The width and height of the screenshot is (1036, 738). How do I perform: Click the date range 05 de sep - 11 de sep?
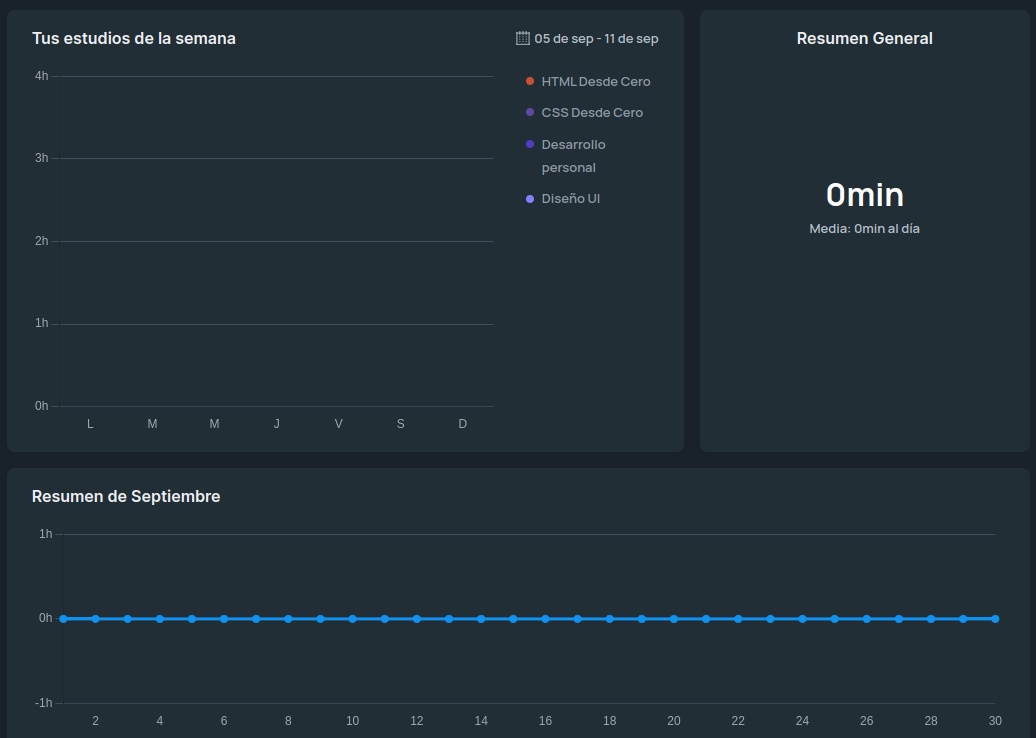click(596, 38)
